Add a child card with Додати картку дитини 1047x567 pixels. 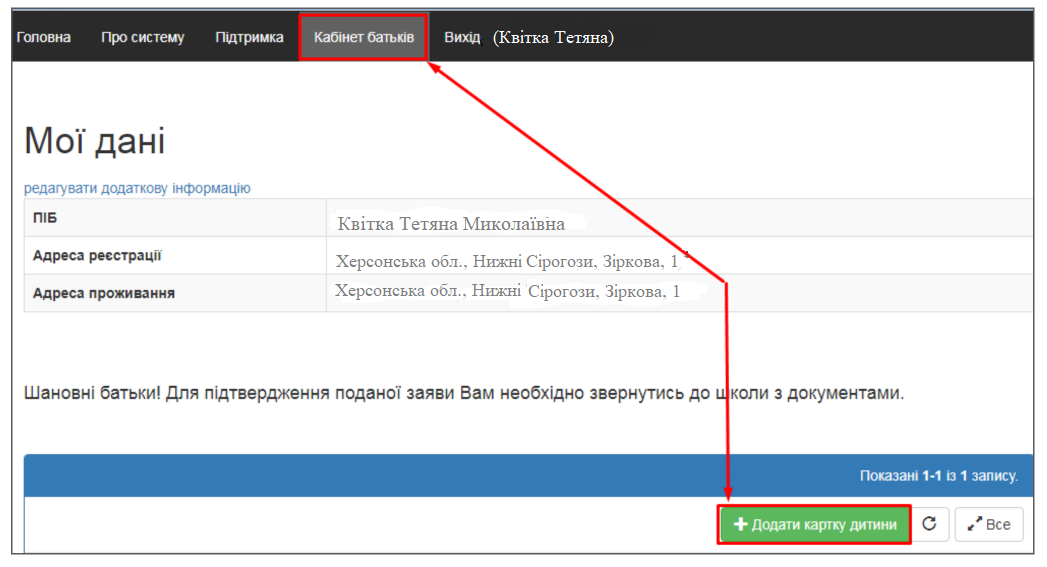coord(815,524)
